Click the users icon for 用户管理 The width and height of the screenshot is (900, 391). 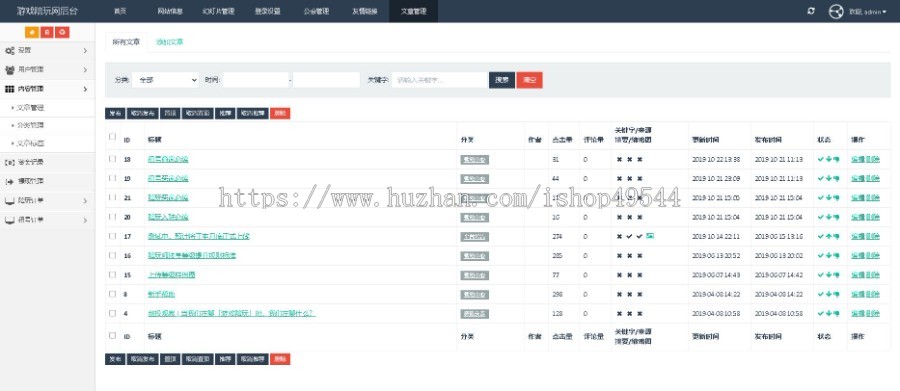click(x=10, y=69)
